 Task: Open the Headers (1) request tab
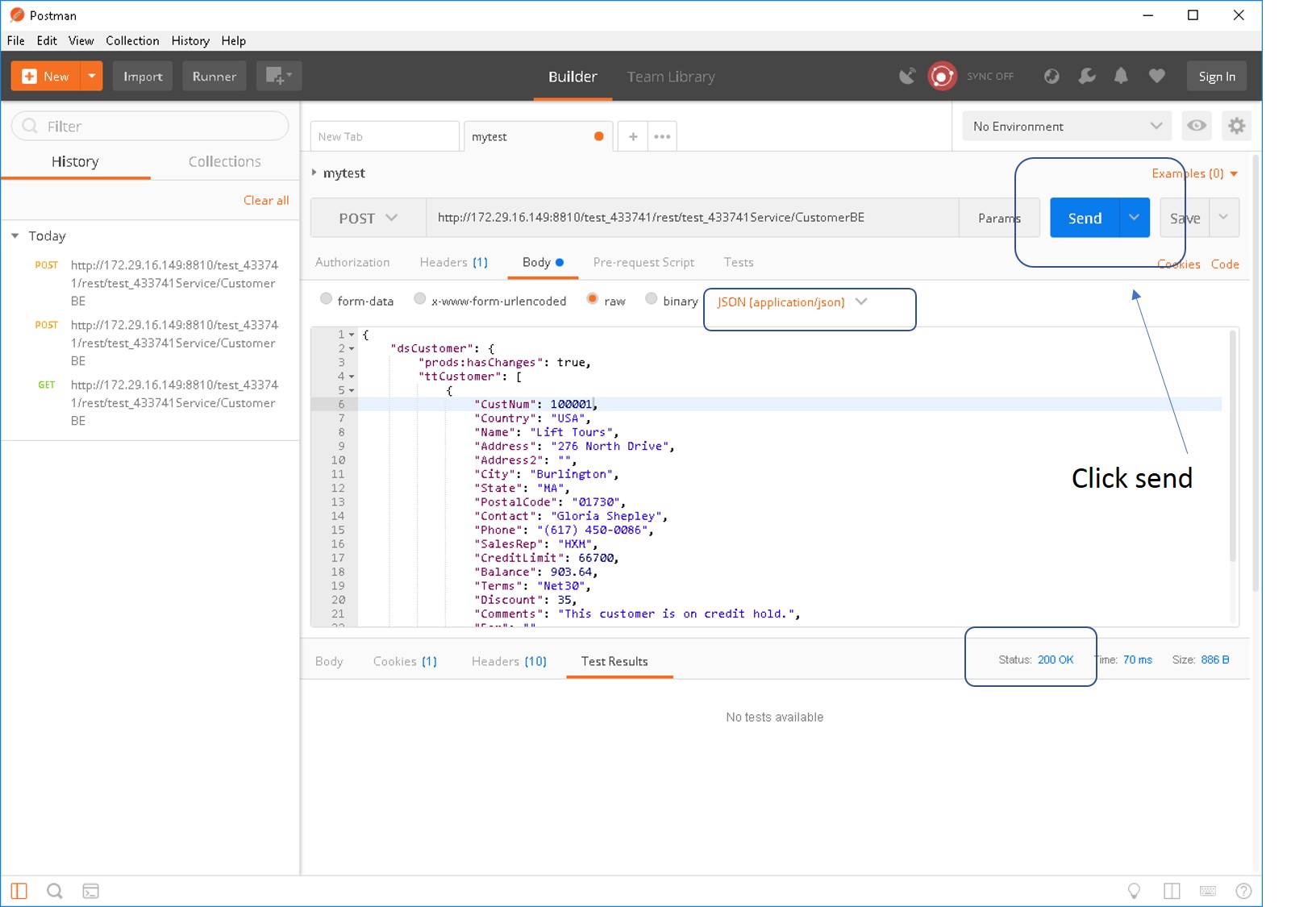(x=453, y=262)
